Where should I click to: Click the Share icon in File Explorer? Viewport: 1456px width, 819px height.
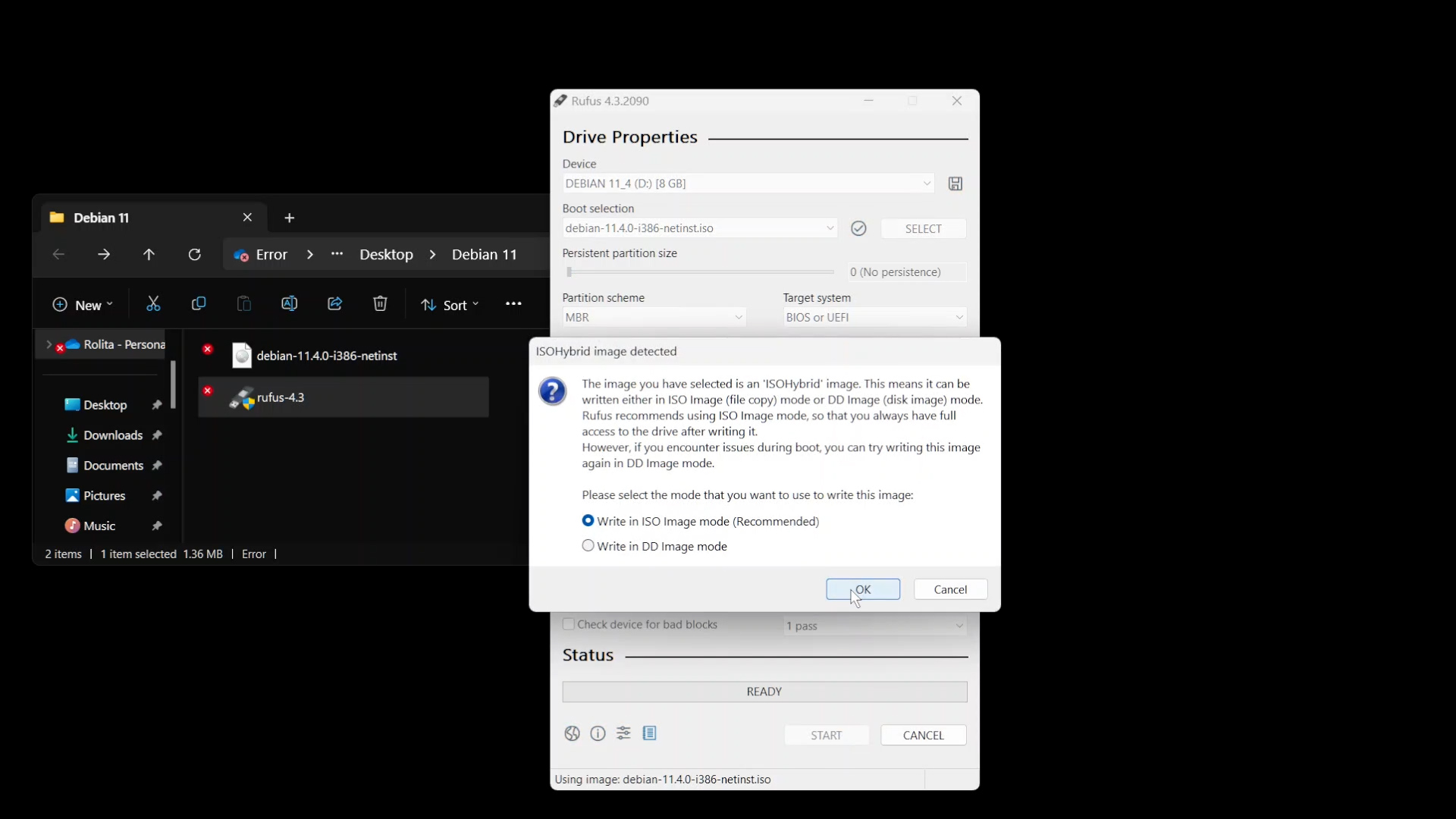click(334, 304)
